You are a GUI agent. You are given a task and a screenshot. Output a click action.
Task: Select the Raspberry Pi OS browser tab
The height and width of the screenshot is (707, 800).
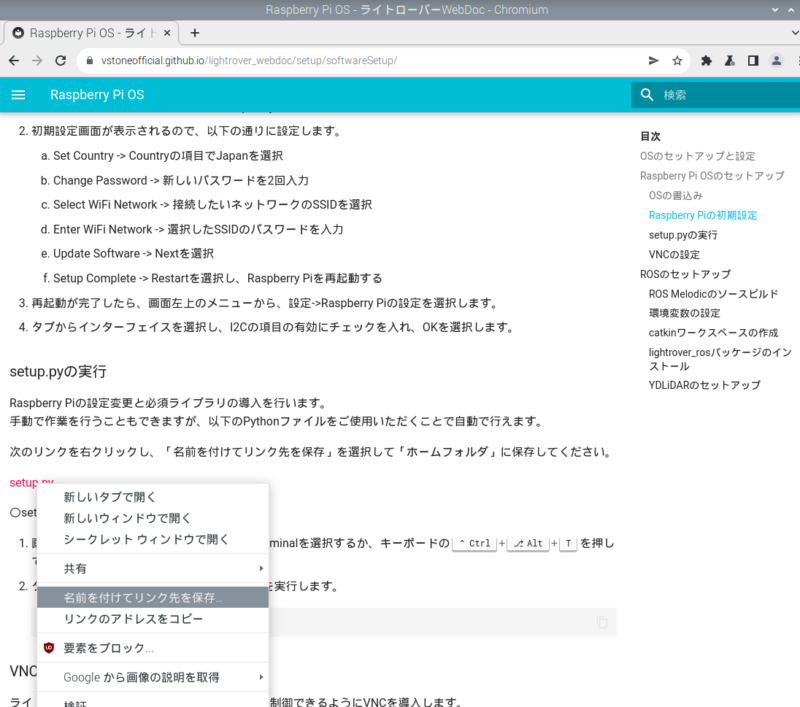tap(91, 33)
